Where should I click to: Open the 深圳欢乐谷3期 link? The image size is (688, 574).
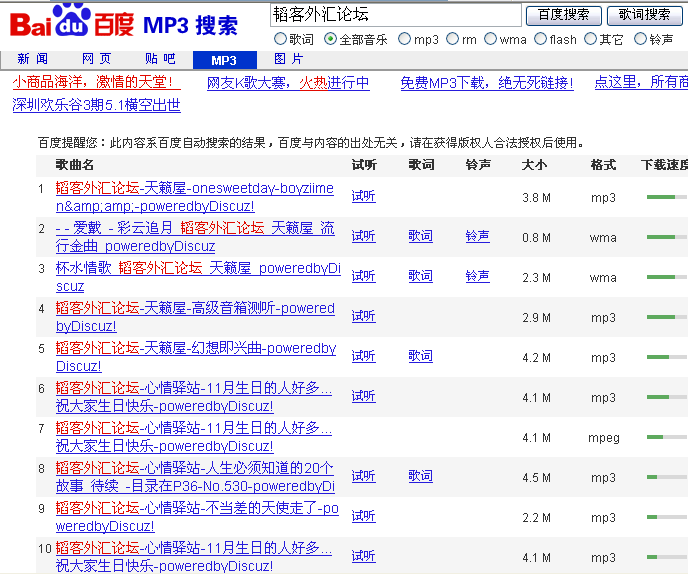click(x=97, y=105)
